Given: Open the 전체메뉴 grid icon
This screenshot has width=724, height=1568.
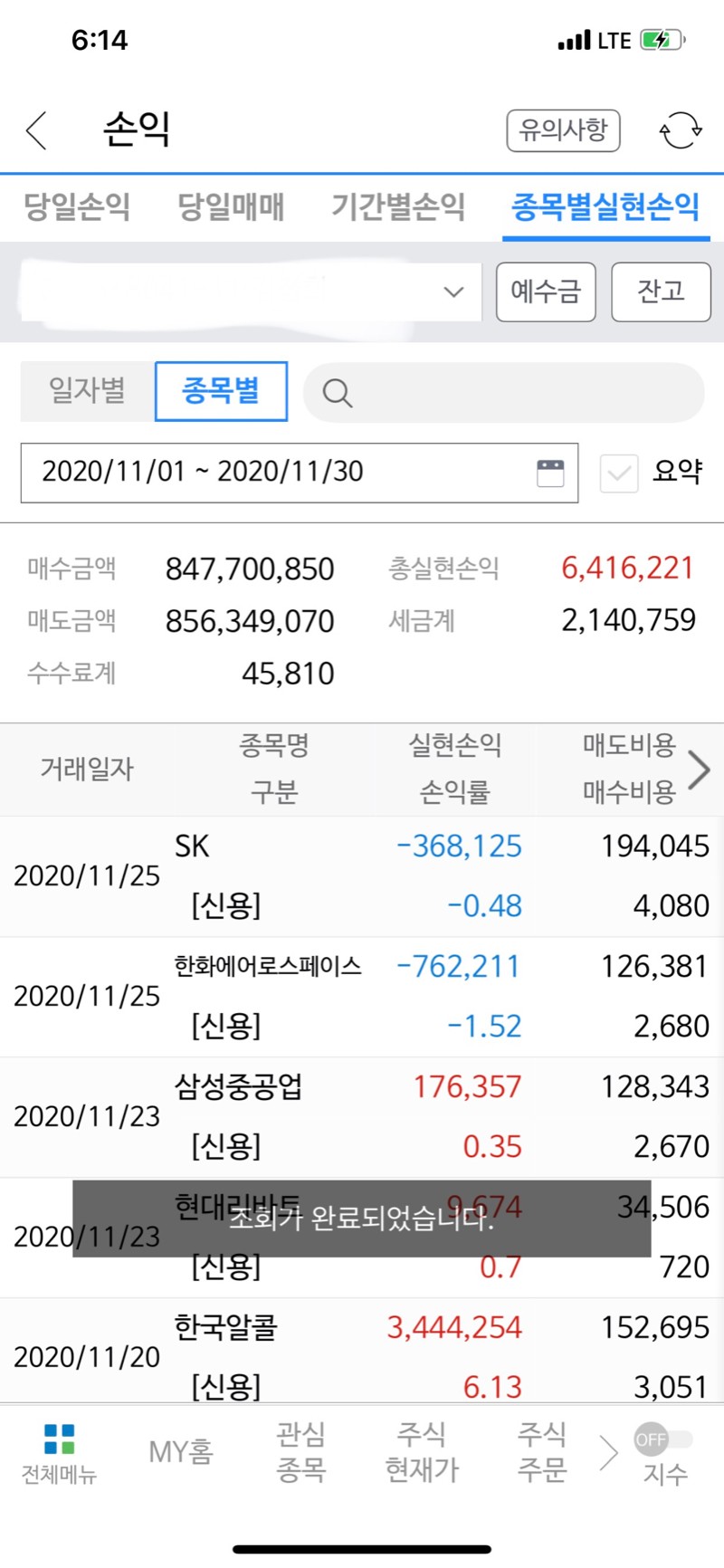Looking at the screenshot, I should coord(59,1439).
